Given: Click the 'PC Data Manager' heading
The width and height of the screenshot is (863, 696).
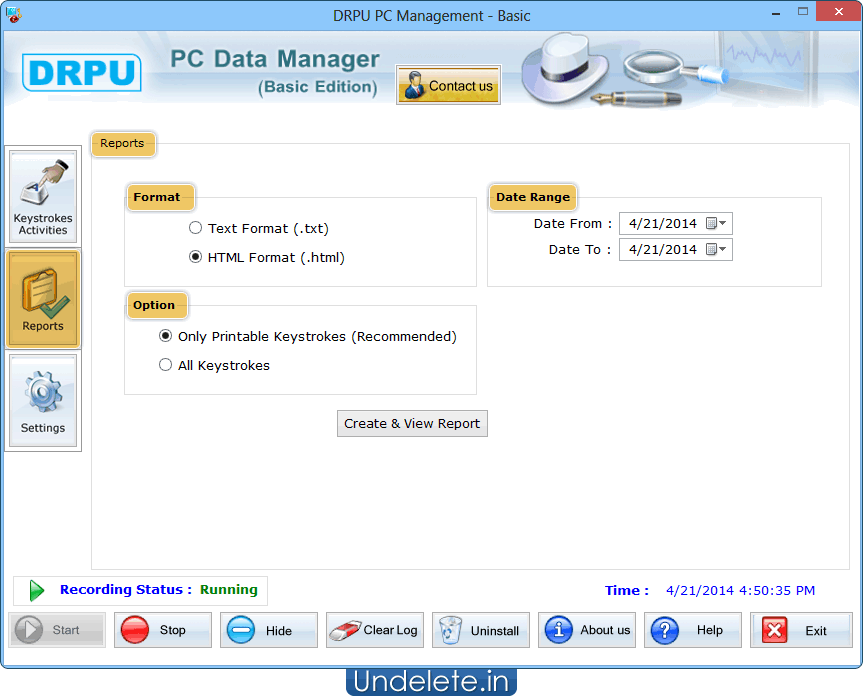Looking at the screenshot, I should point(275,59).
